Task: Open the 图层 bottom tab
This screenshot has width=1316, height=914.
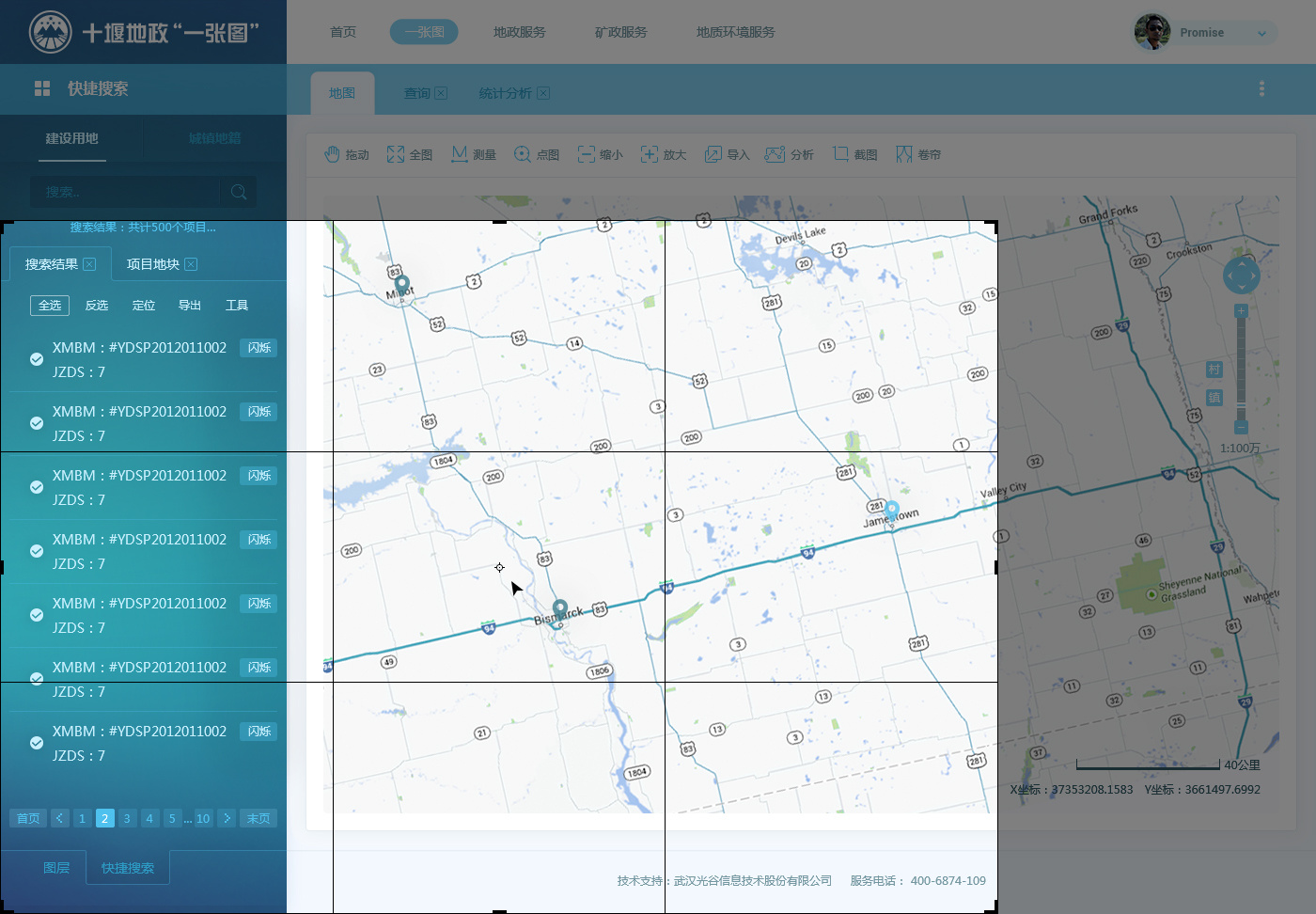Action: pos(56,868)
